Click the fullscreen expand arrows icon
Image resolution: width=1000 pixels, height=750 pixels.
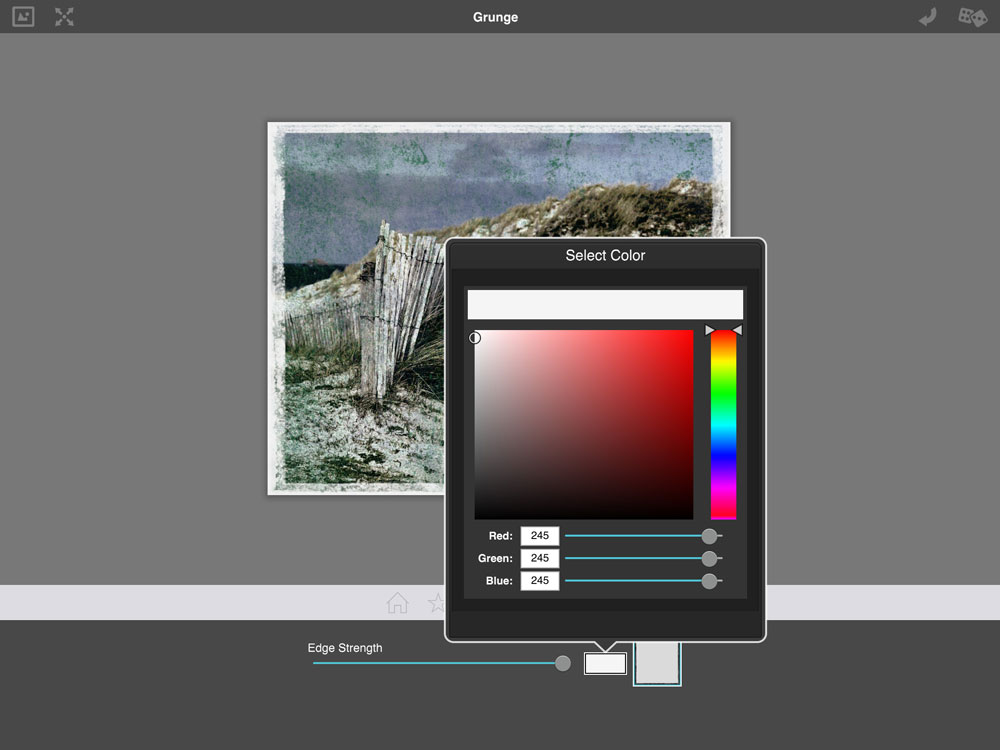tap(64, 17)
